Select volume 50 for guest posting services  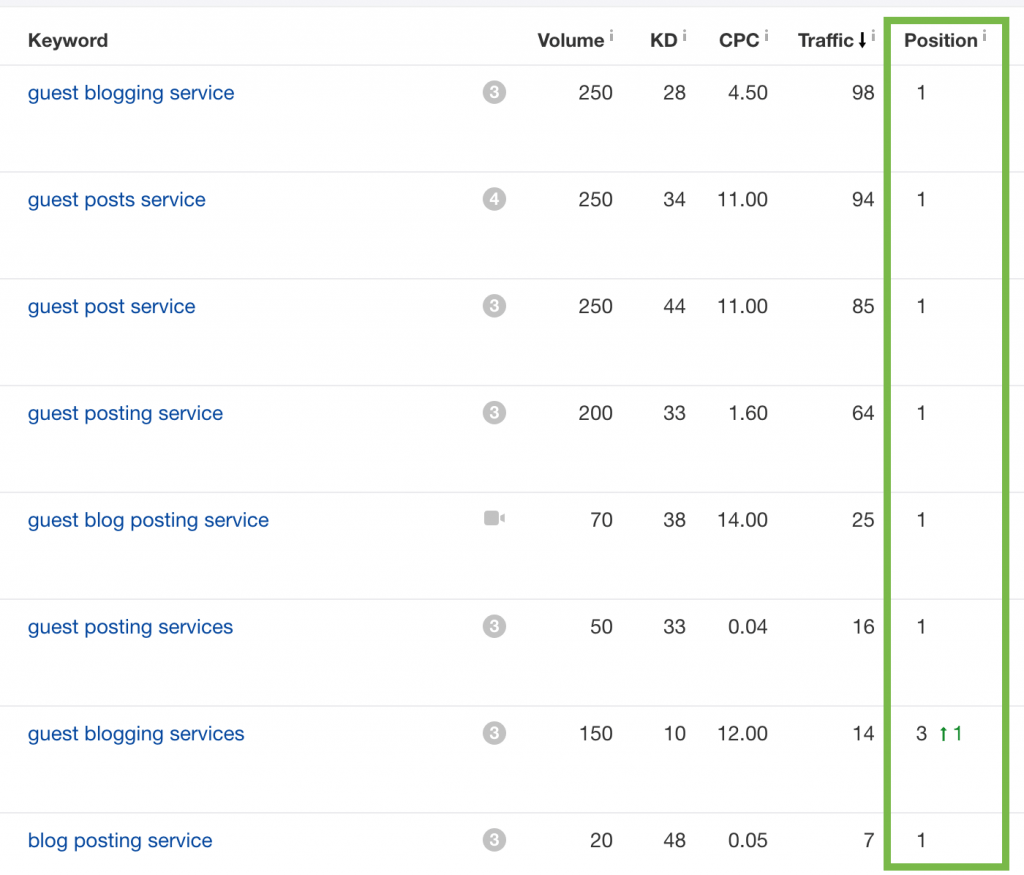pyautogui.click(x=601, y=627)
